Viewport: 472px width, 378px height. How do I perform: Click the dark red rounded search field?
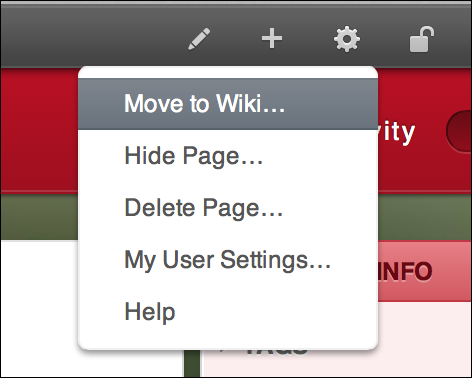coord(459,131)
